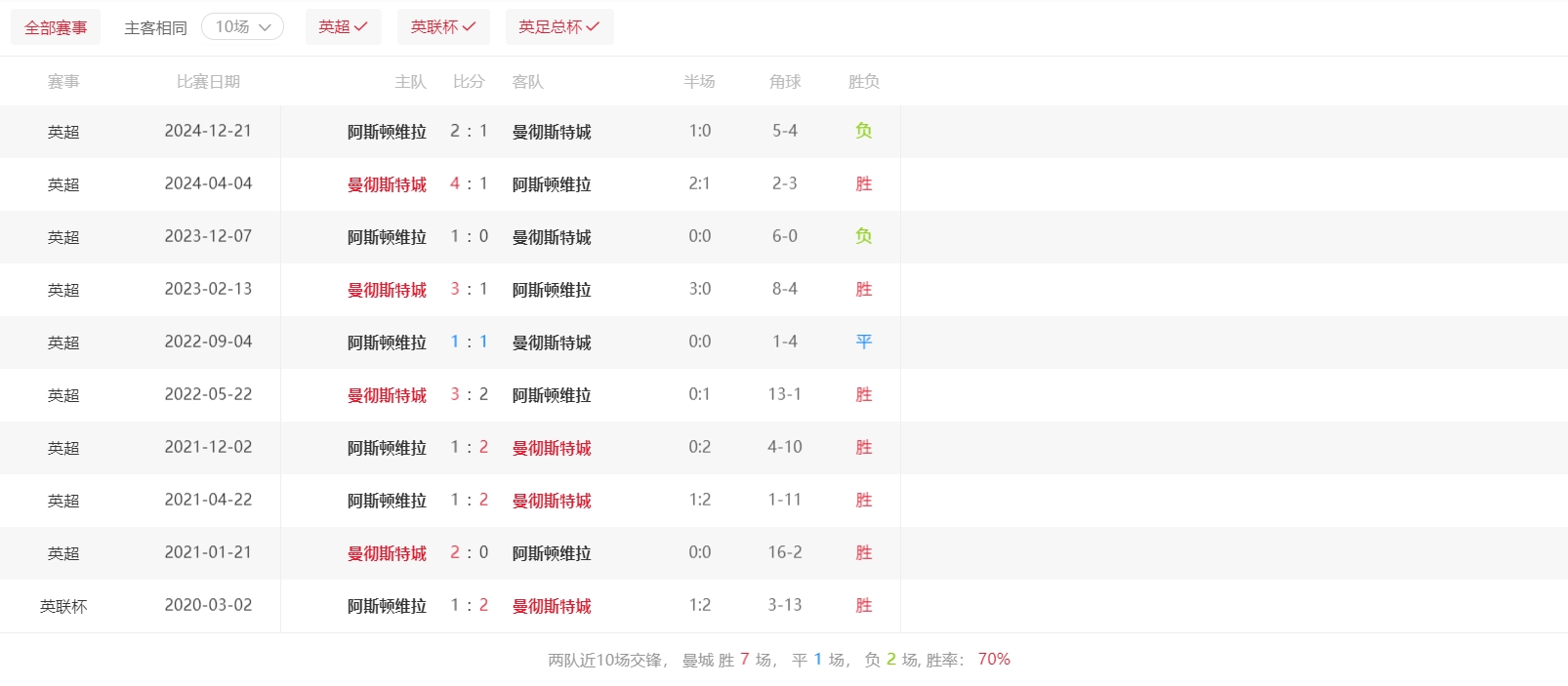Open the 10场 match count dropdown
This screenshot has height=686, width=1568.
[242, 27]
